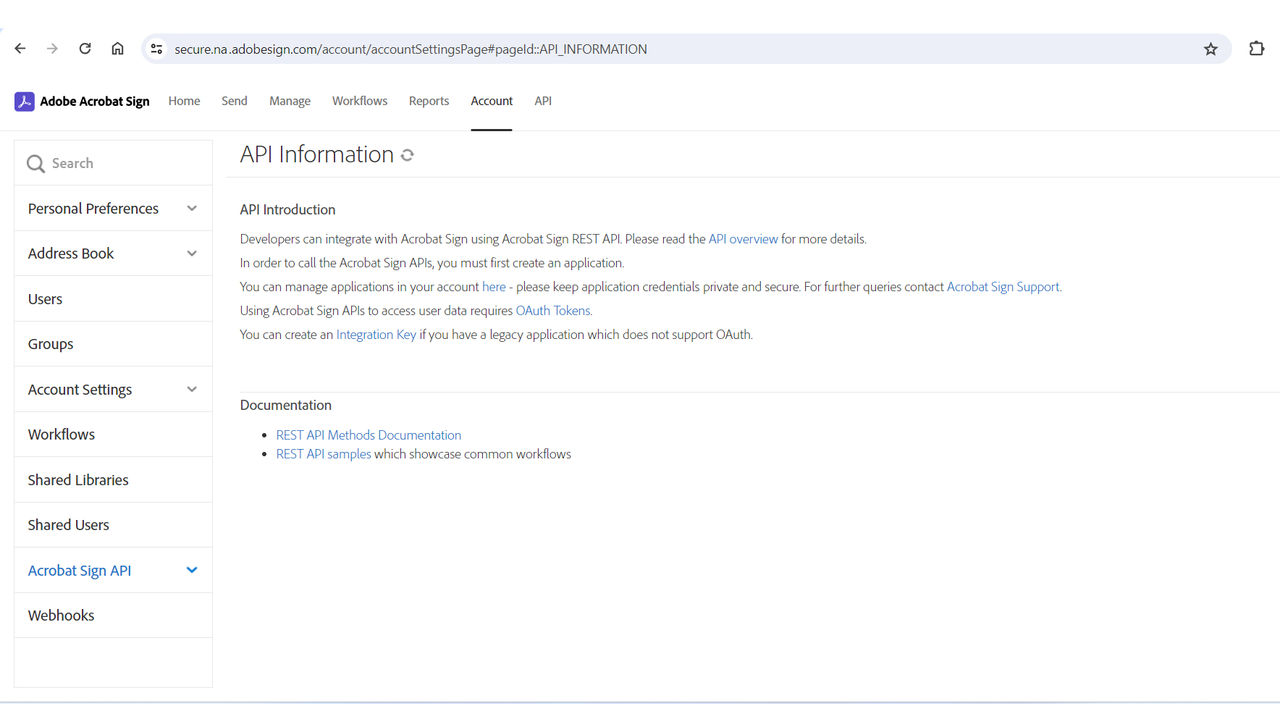This screenshot has height=704, width=1280.
Task: Click the API Information page heading
Action: coord(317,154)
